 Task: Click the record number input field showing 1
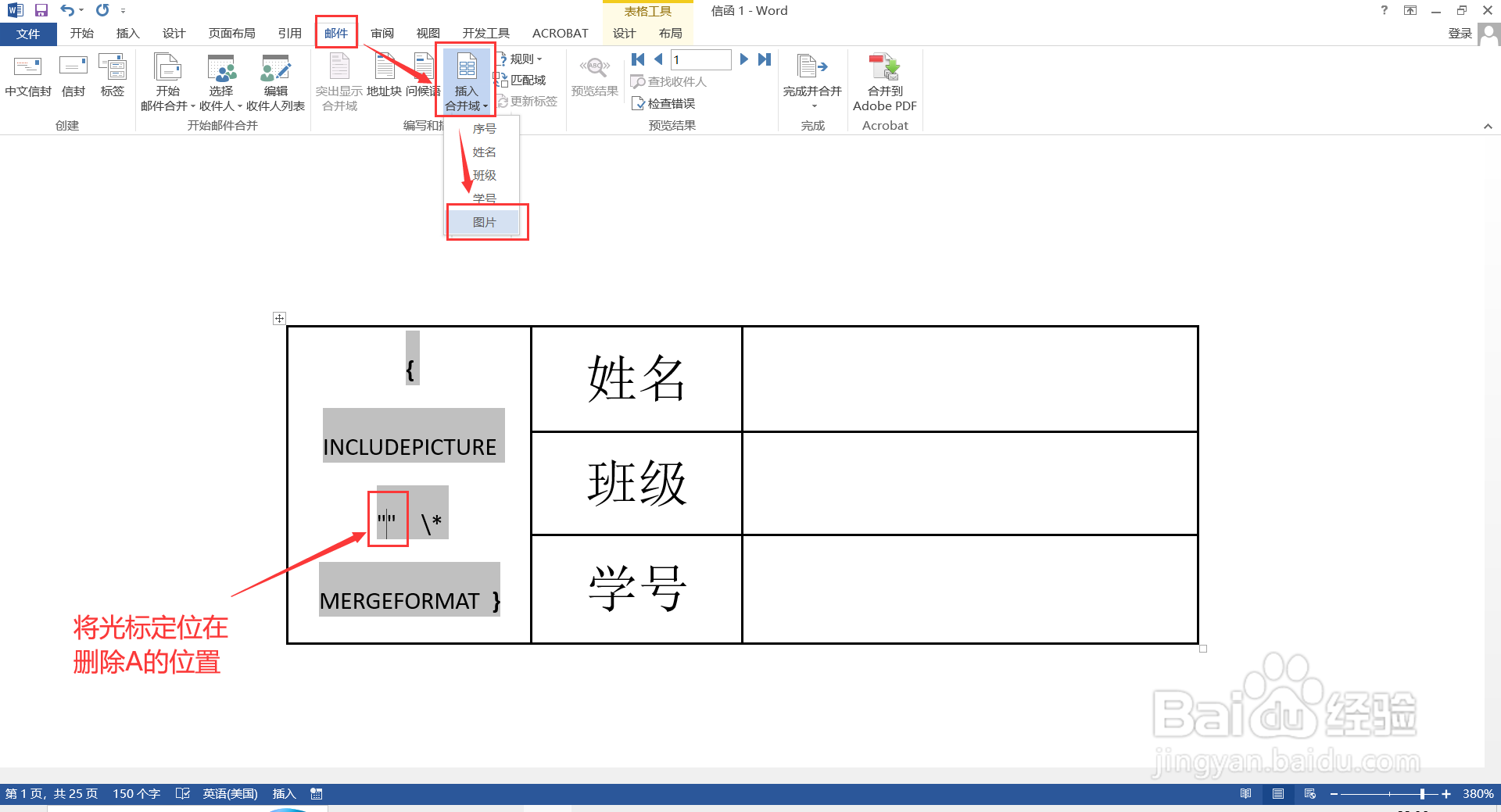(700, 59)
